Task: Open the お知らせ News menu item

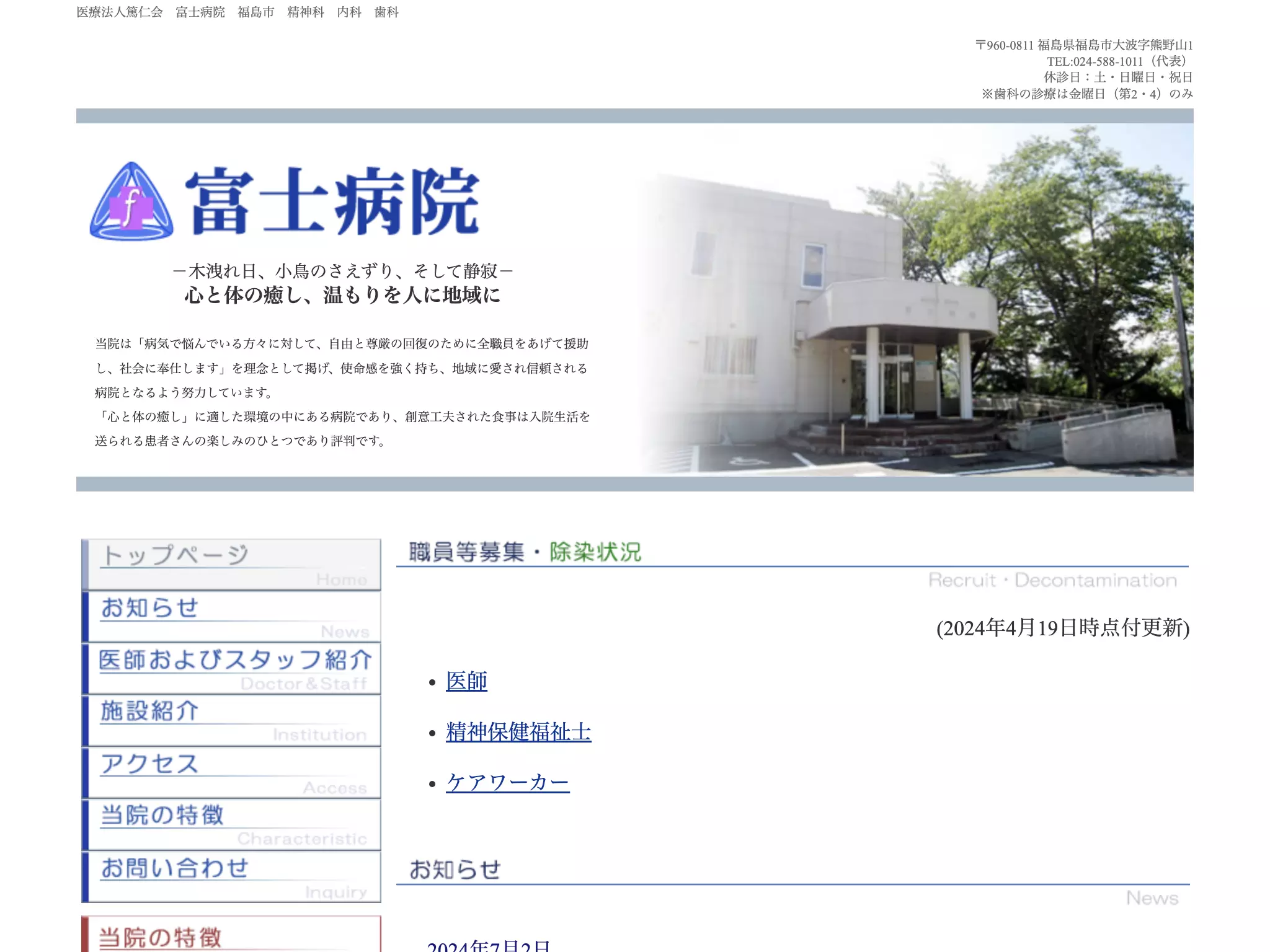Action: pyautogui.click(x=231, y=617)
